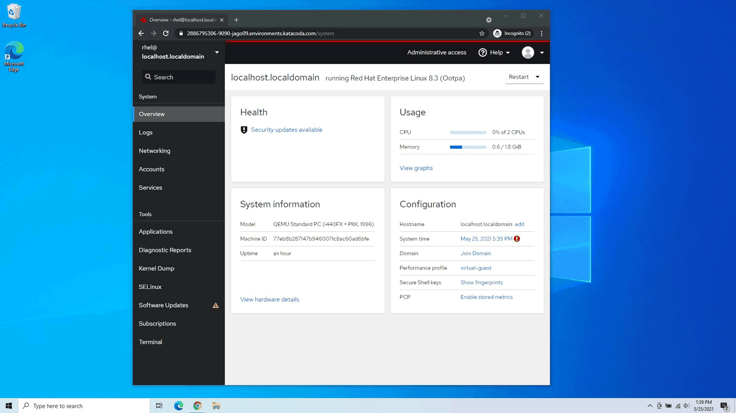Image resolution: width=736 pixels, height=413 pixels.
Task: Click Show fingerprints link
Action: [482, 283]
